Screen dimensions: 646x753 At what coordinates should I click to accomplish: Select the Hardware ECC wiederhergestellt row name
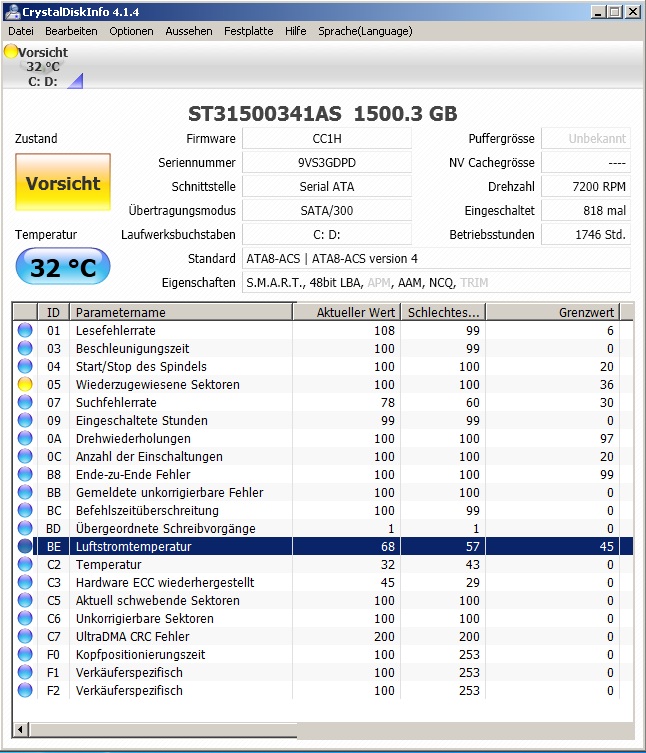point(165,583)
